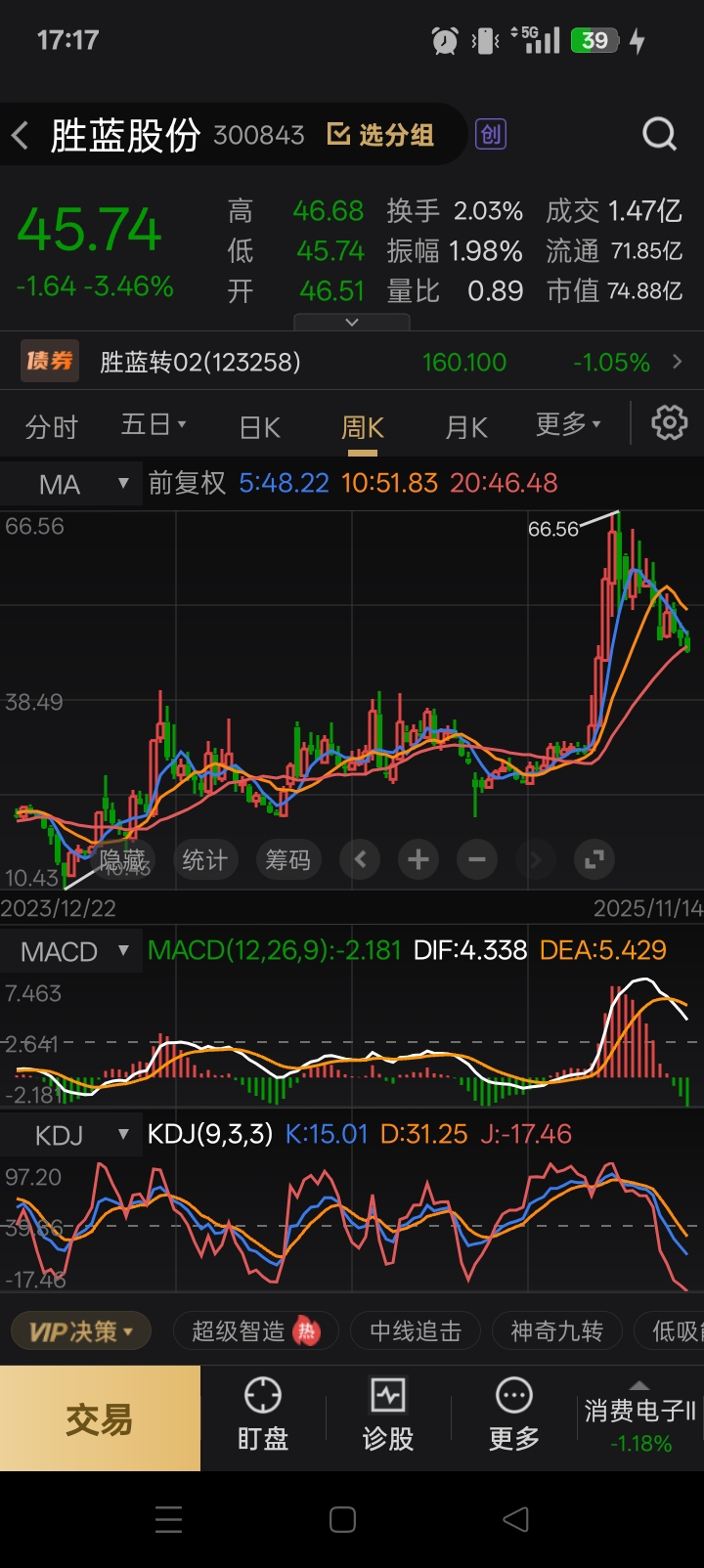Screen dimensions: 704x1568
Task: Switch to the 月K tab
Action: tap(466, 427)
